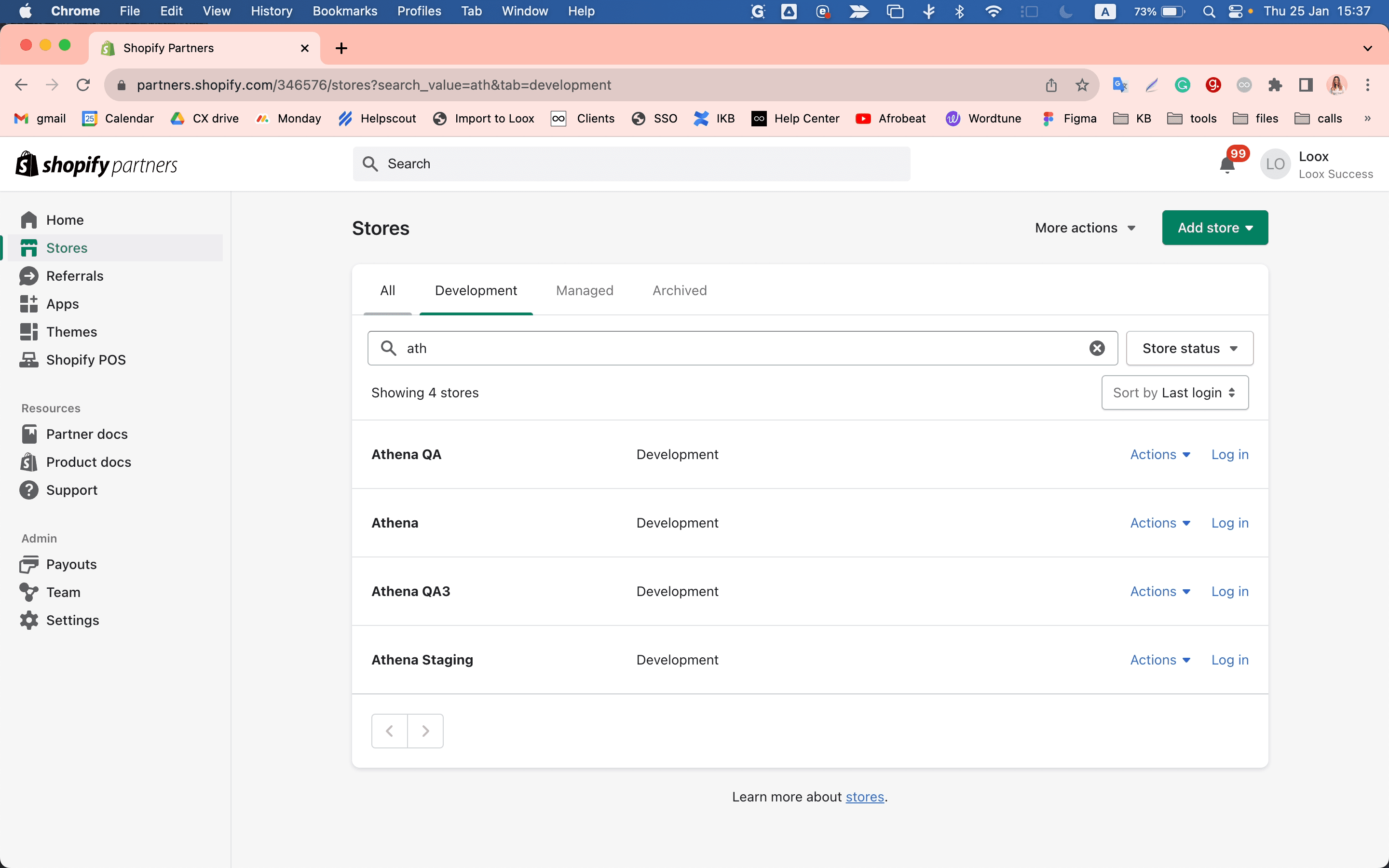Image resolution: width=1389 pixels, height=868 pixels.
Task: Open the Import to Loox bookmark
Action: (484, 118)
